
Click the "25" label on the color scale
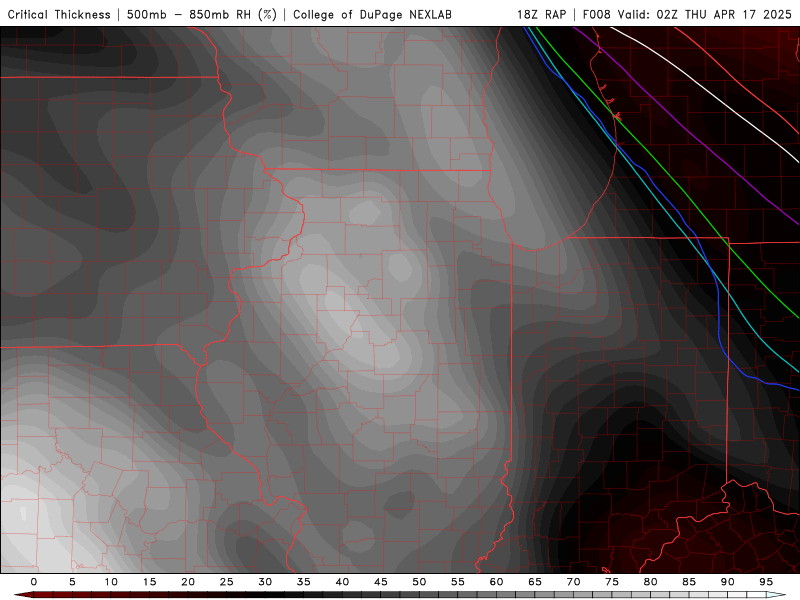(x=227, y=582)
